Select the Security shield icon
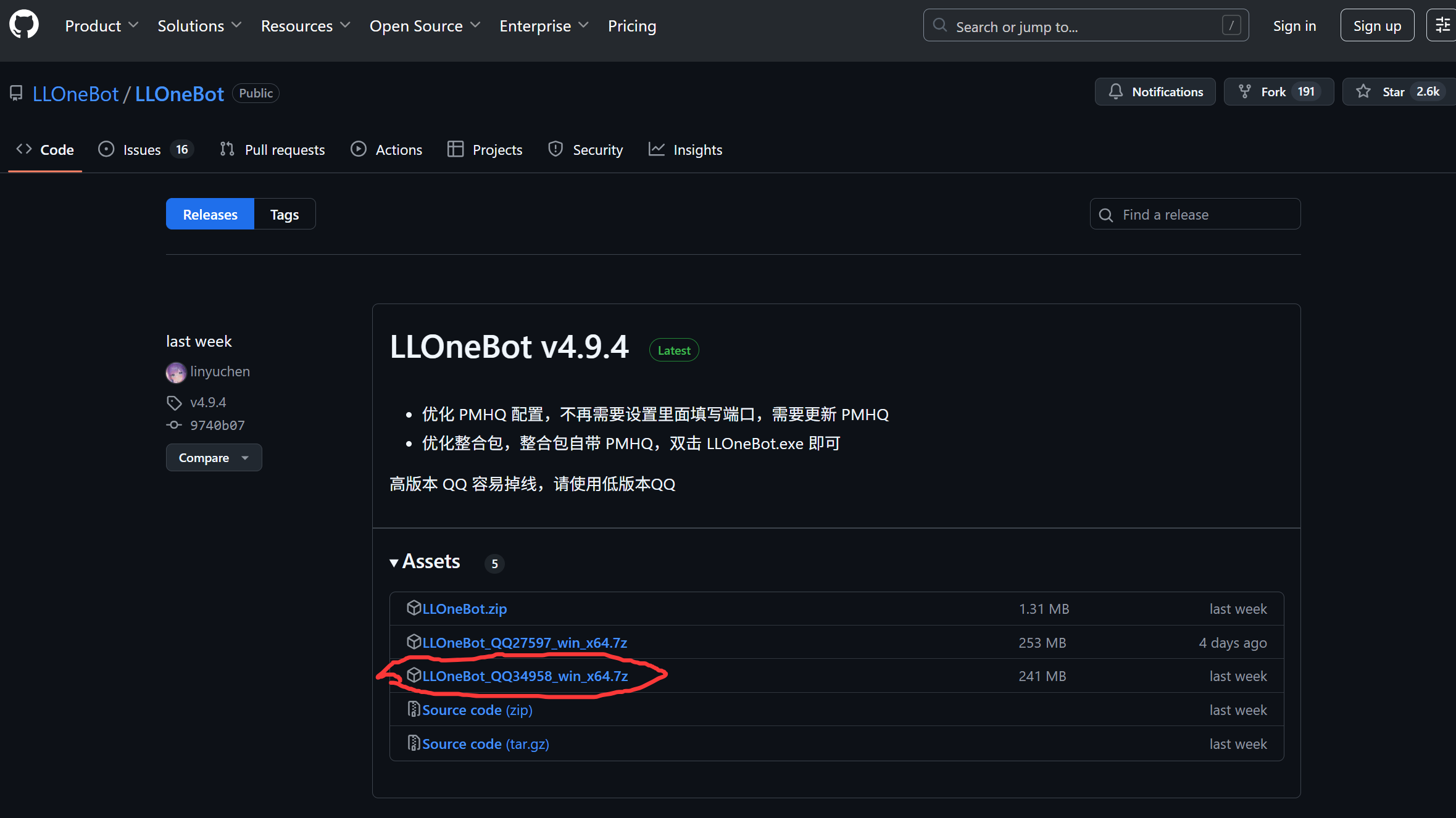 (555, 149)
